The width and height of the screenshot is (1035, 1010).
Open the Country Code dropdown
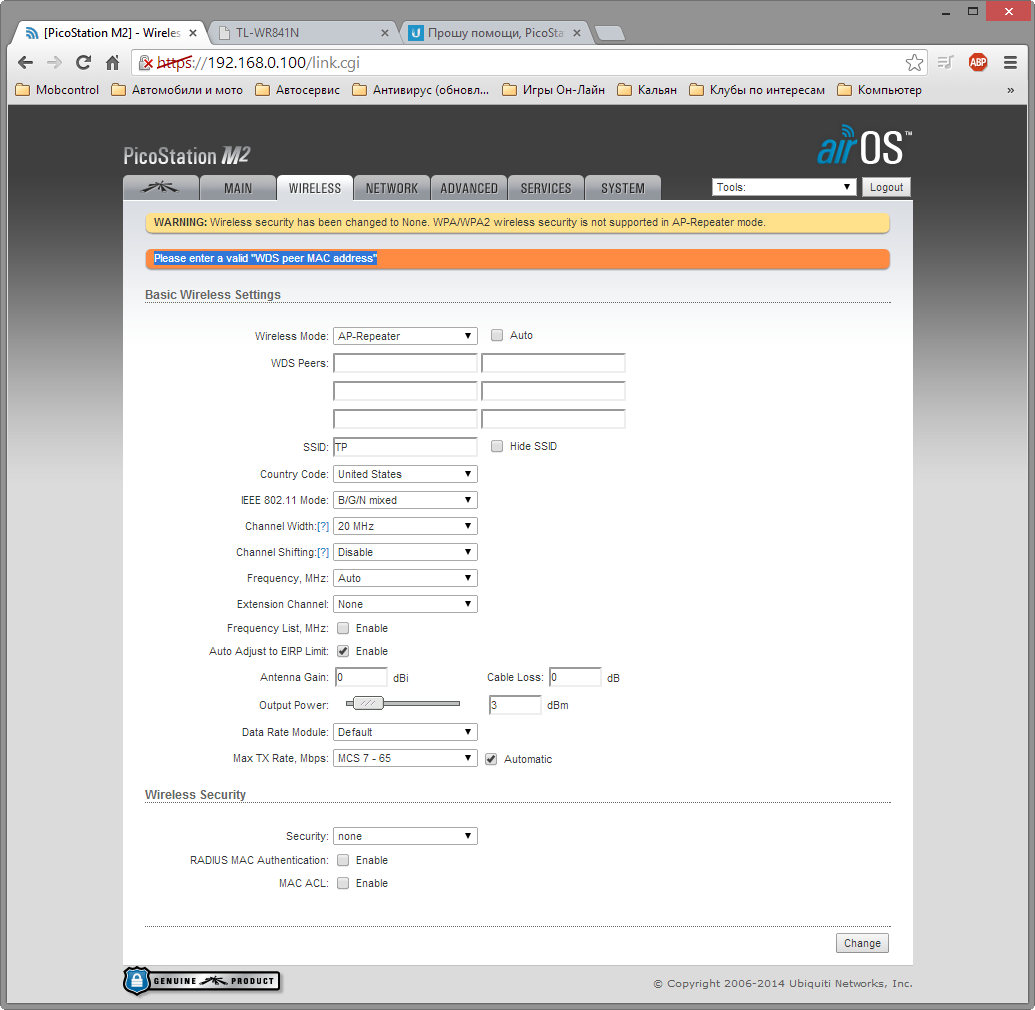(405, 474)
